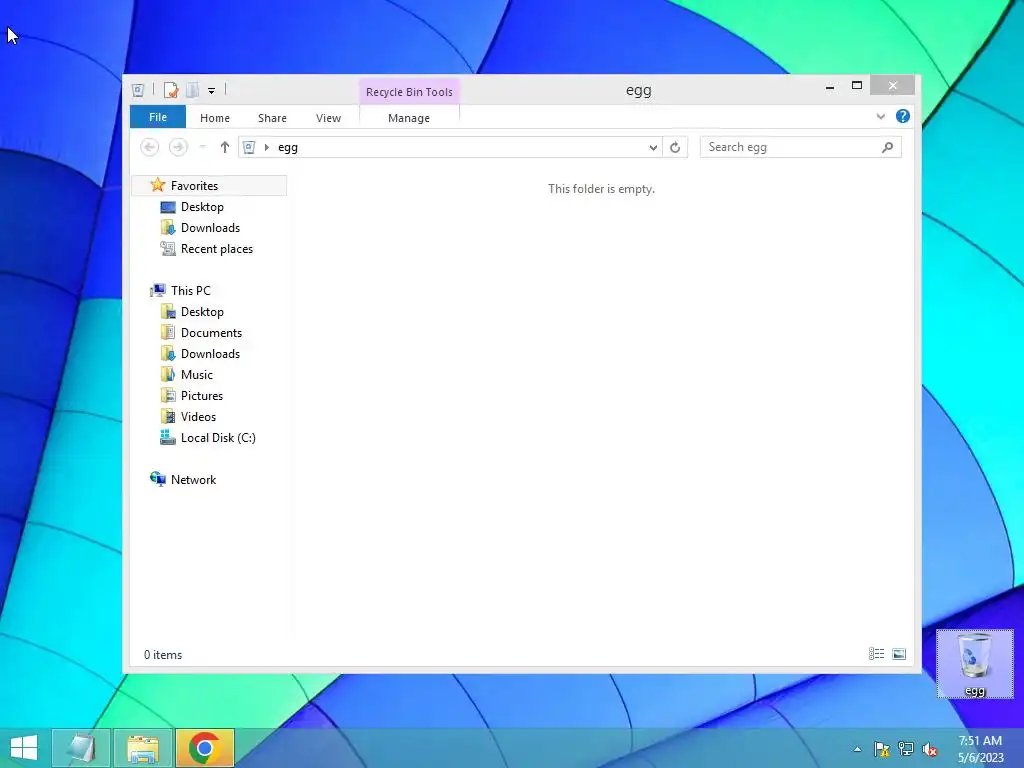Screen dimensions: 1024x768
Task: Open the Music folder
Action: pos(197,375)
